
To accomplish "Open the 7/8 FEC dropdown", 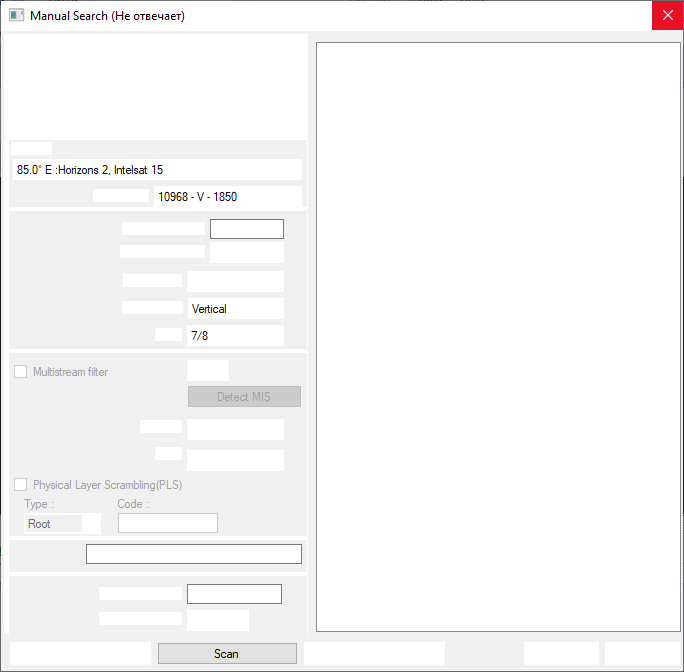I will (235, 336).
